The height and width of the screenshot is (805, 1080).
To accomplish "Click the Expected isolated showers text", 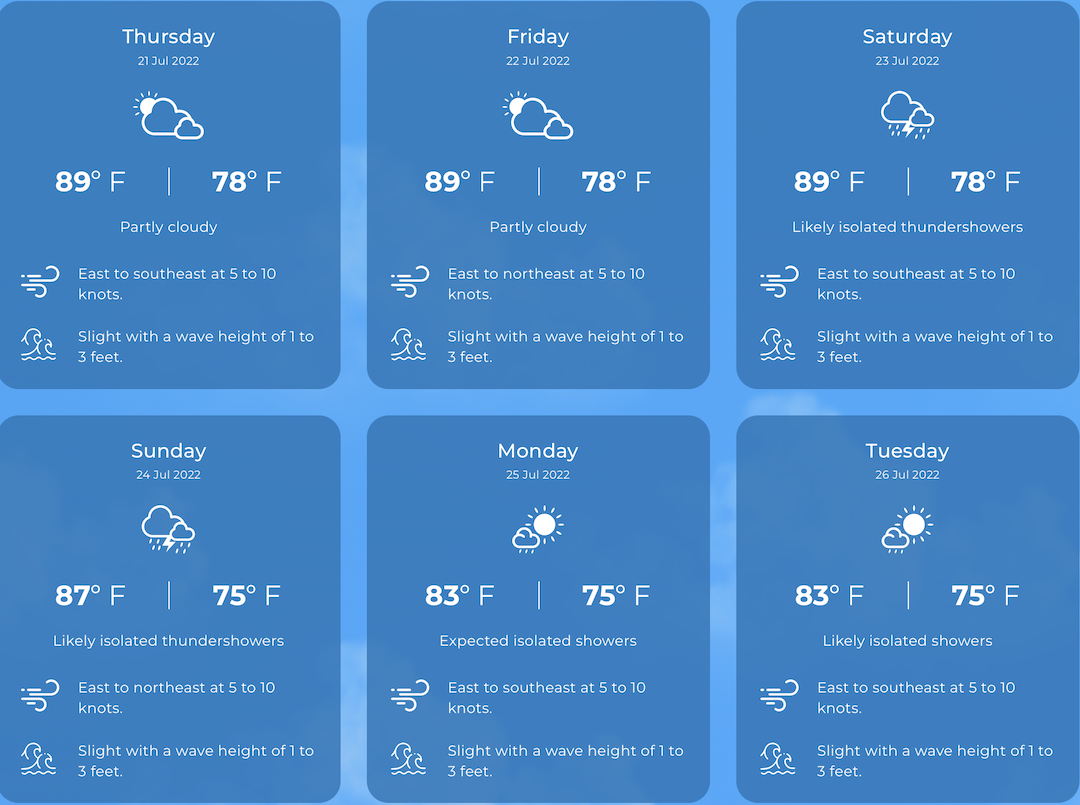I will point(538,641).
